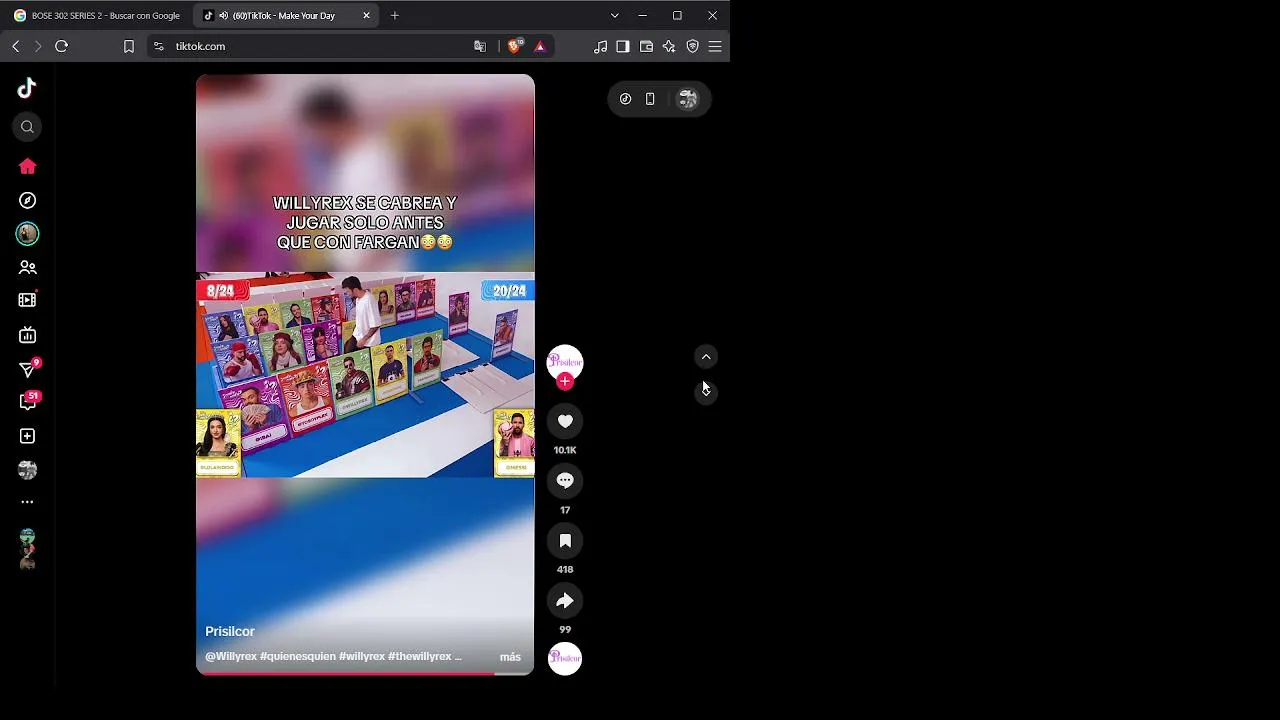This screenshot has height=720, width=1280.
Task: Go to the For You home feed
Action: point(27,166)
